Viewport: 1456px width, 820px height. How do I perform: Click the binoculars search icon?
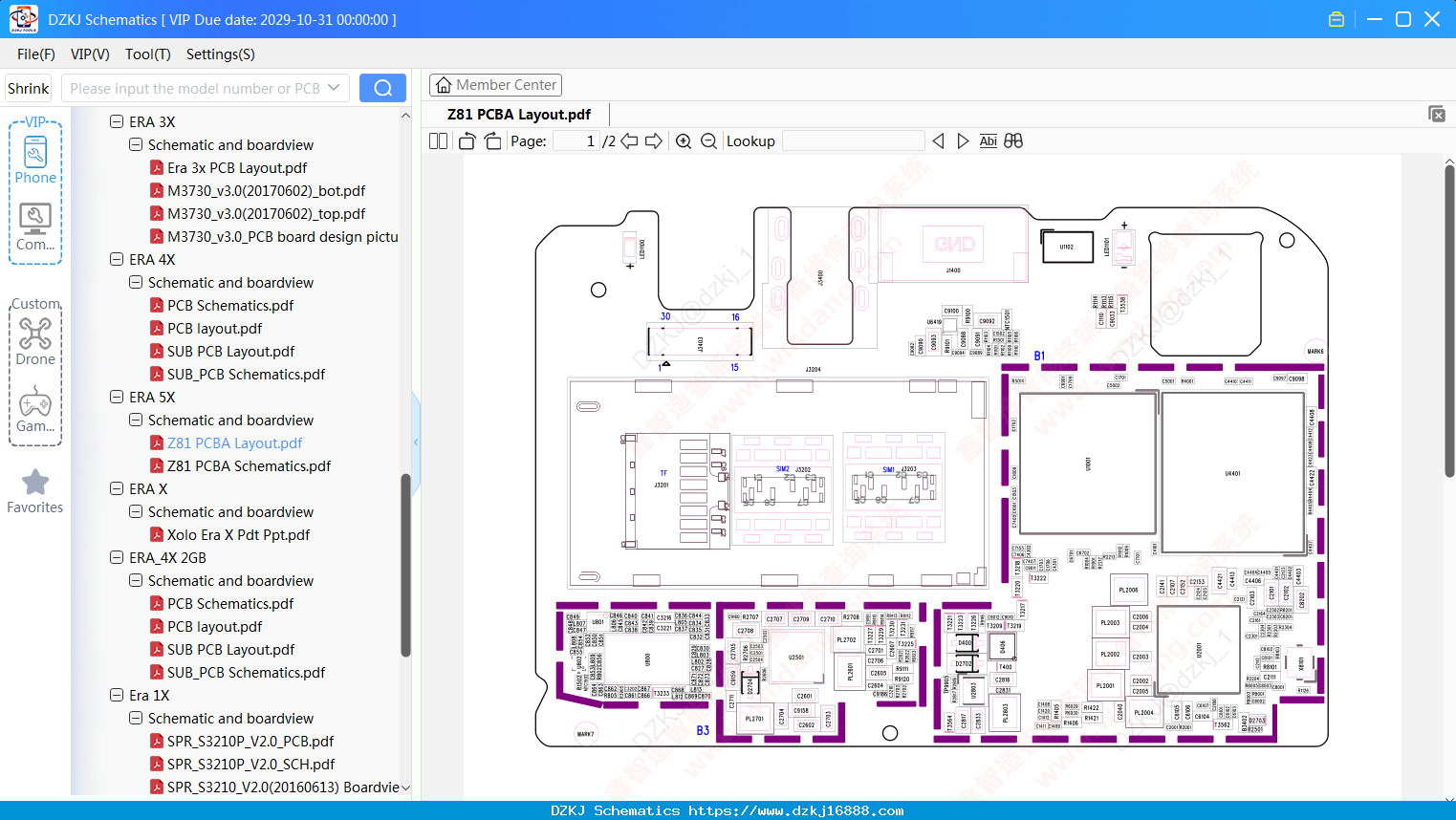(1013, 140)
